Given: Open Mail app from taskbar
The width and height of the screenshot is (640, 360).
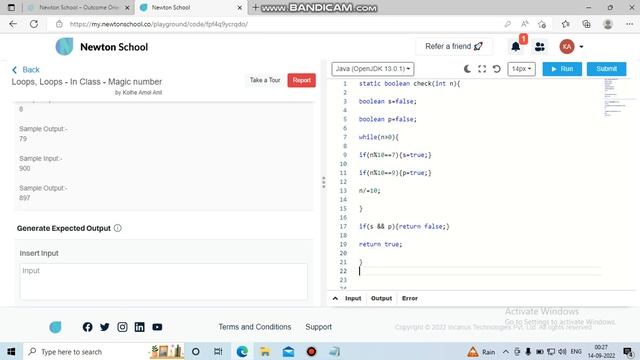Looking at the screenshot, I should click(288, 351).
